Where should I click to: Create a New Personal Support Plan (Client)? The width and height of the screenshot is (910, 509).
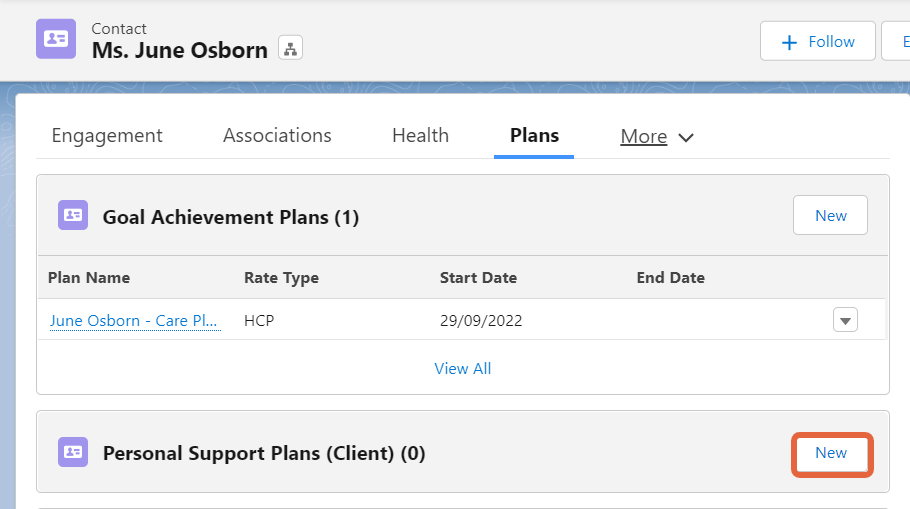tap(832, 453)
